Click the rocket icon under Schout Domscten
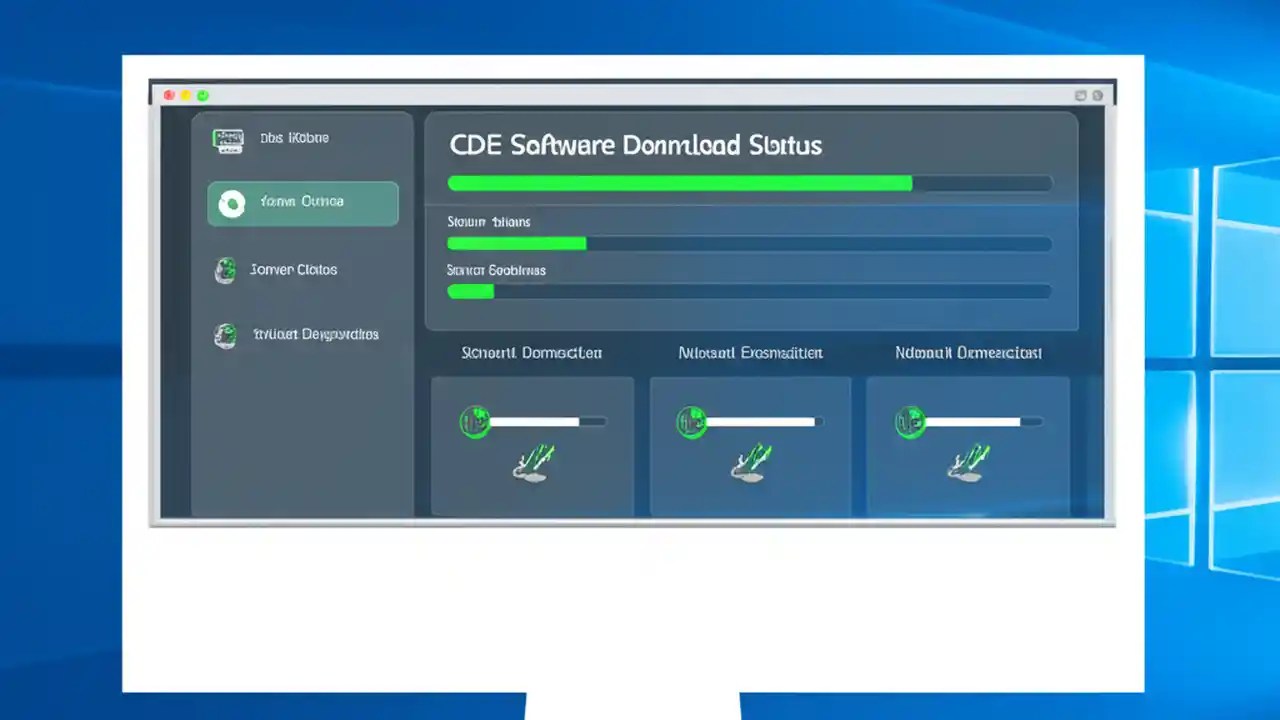The image size is (1280, 720). click(531, 462)
